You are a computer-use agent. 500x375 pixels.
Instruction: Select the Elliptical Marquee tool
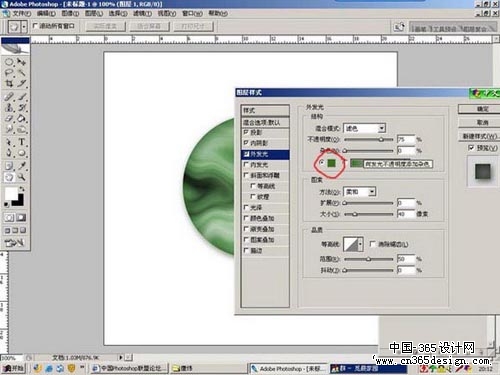(x=9, y=62)
